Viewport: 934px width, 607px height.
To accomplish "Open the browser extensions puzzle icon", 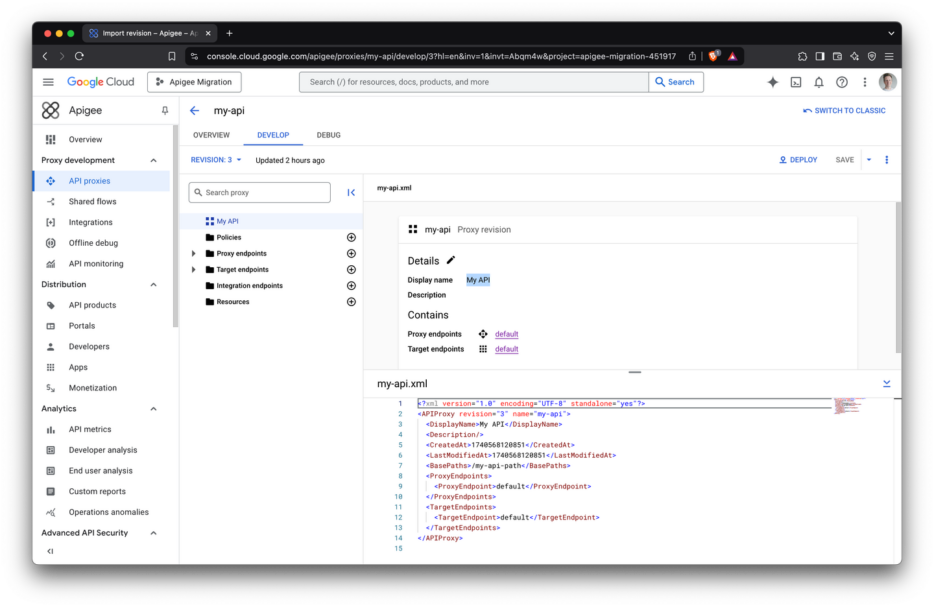I will tap(802, 56).
